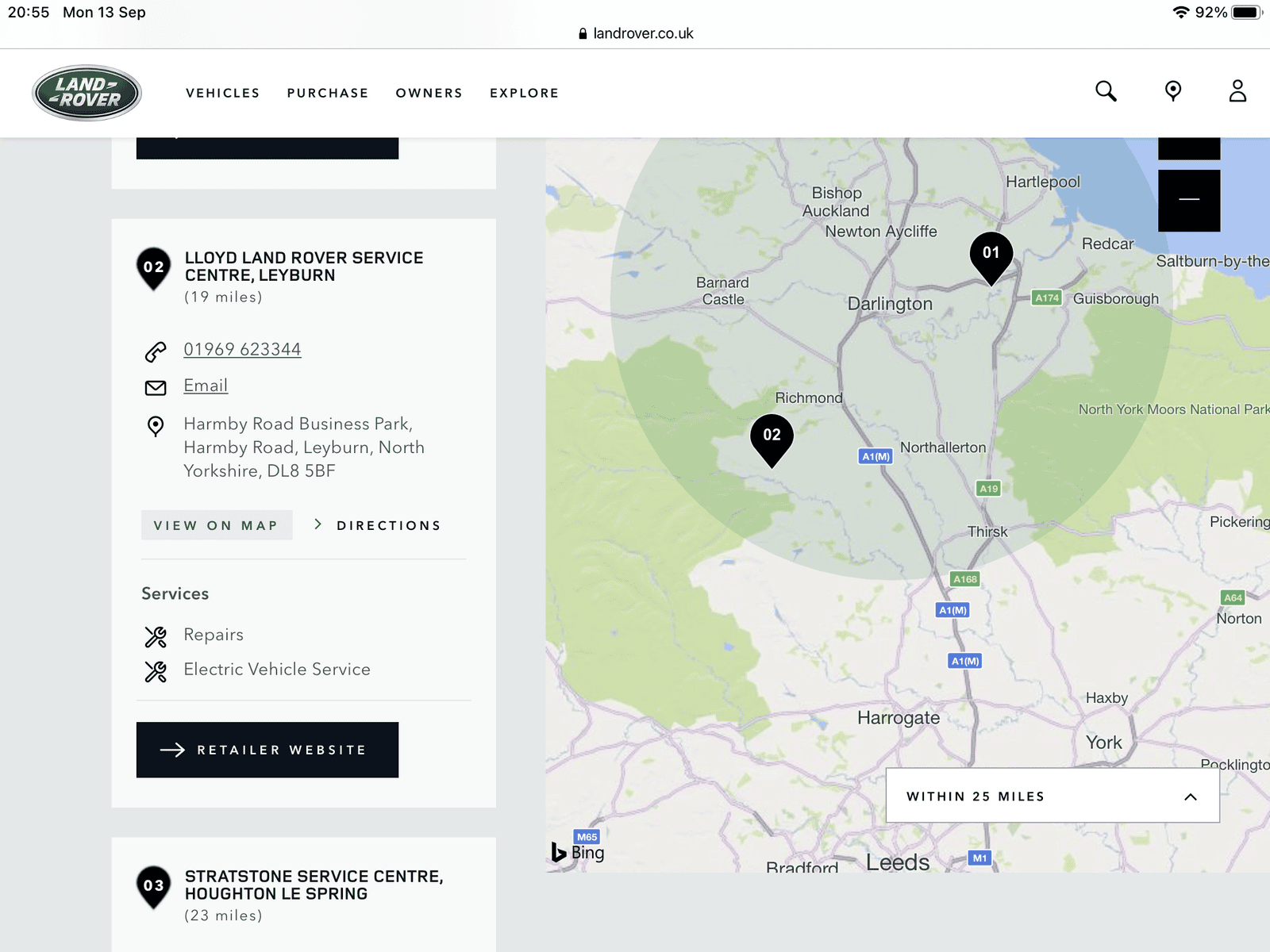1270x952 pixels.
Task: Click the Services heading
Action: (175, 593)
